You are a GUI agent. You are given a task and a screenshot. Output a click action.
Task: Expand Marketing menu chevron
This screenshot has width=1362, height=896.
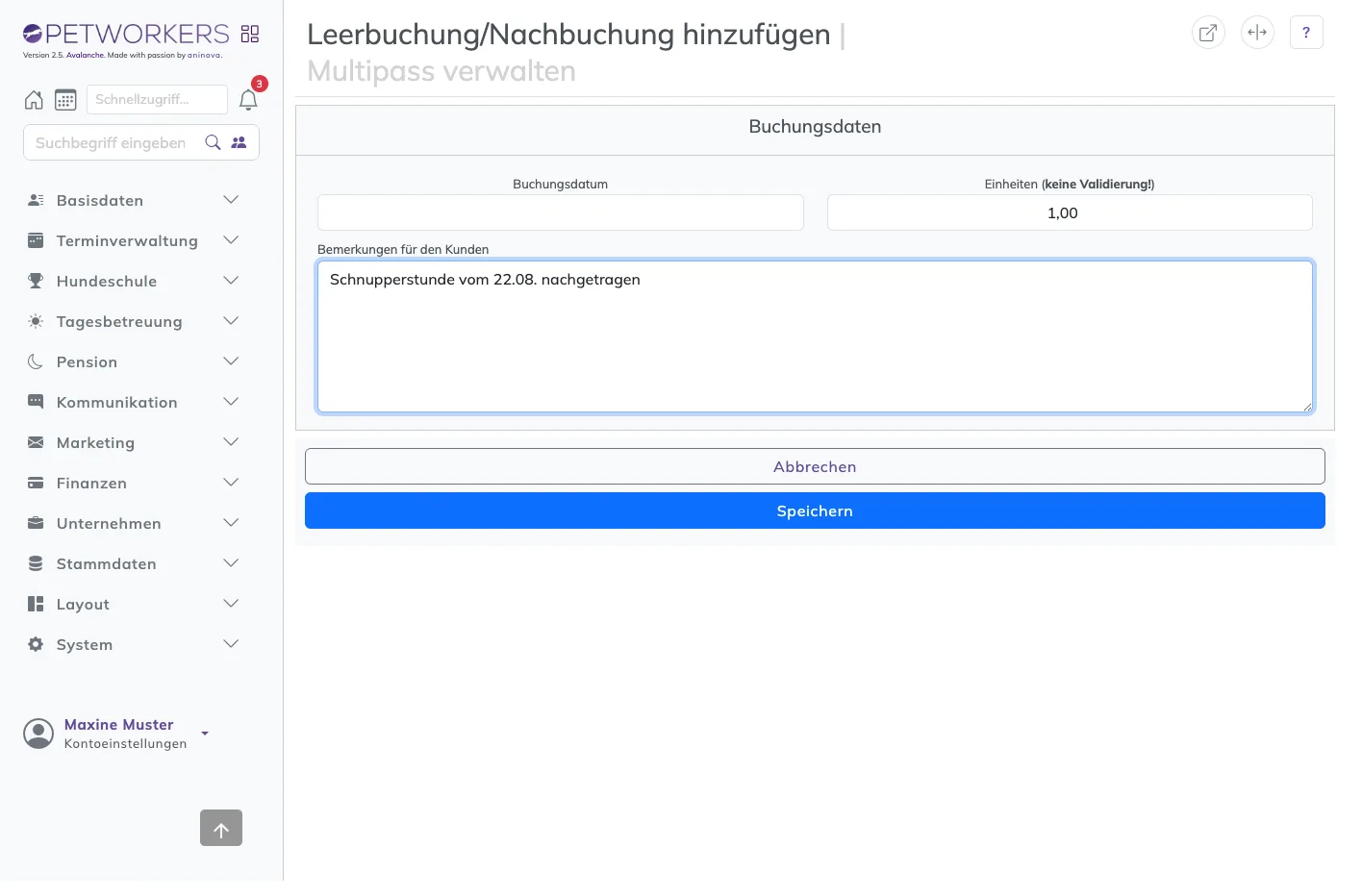coord(231,442)
